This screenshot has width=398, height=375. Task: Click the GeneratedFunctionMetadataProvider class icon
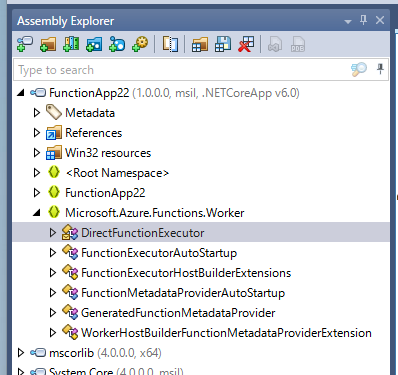pyautogui.click(x=70, y=312)
